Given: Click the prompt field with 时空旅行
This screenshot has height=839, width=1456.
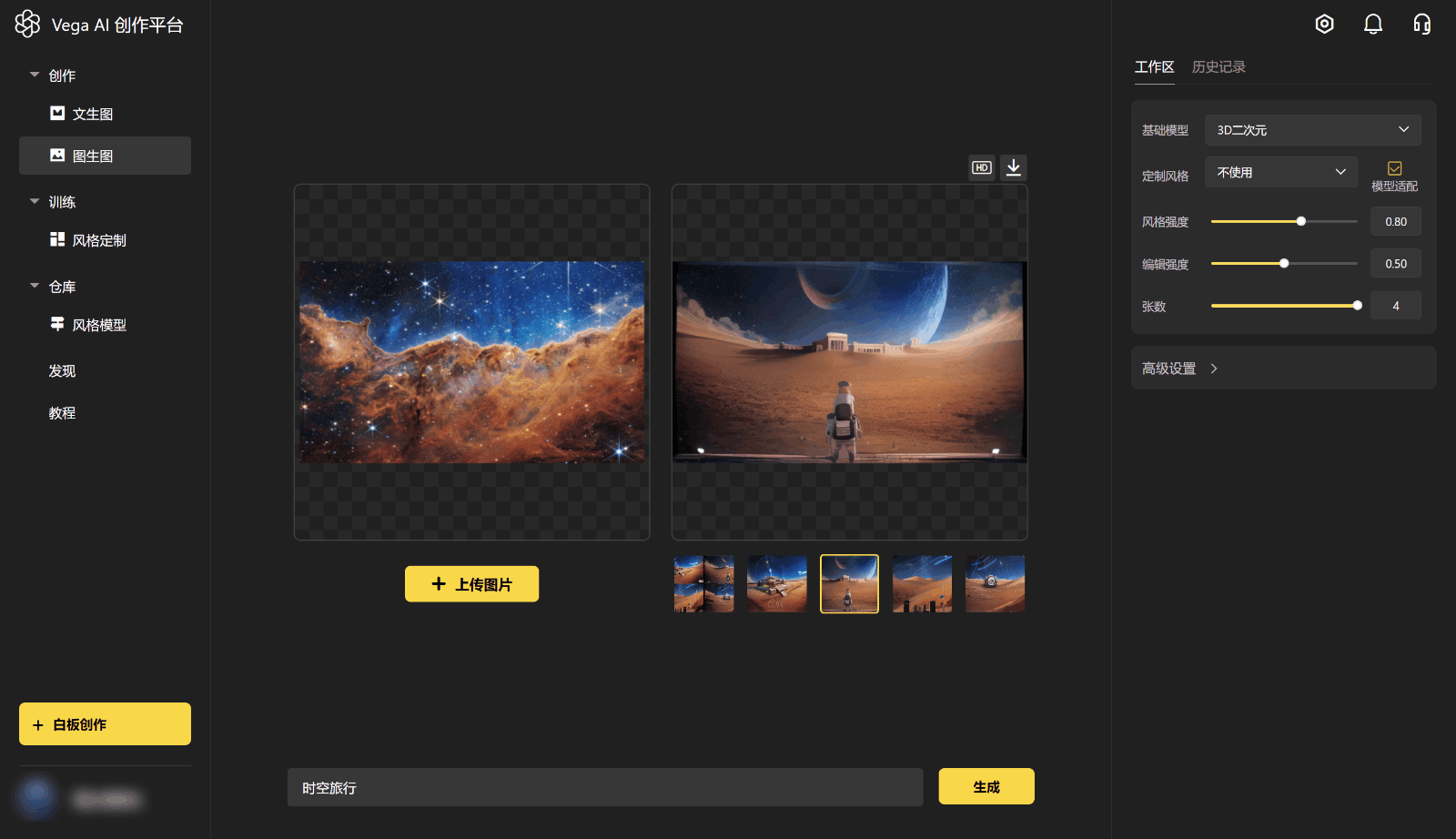Looking at the screenshot, I should (x=605, y=787).
